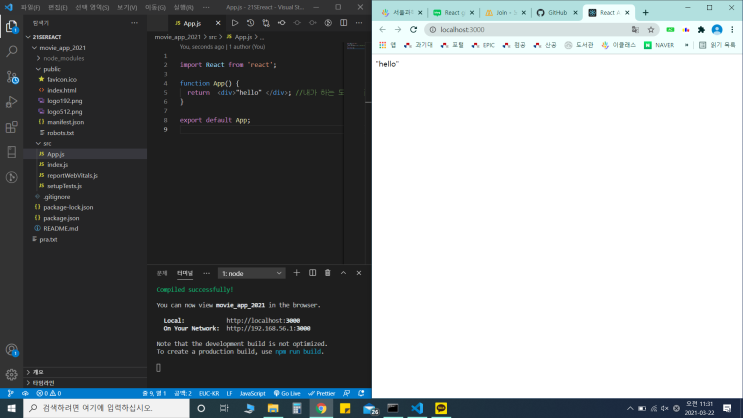This screenshot has height=418, width=743.
Task: Open the NAVER bookmark
Action: (x=659, y=45)
